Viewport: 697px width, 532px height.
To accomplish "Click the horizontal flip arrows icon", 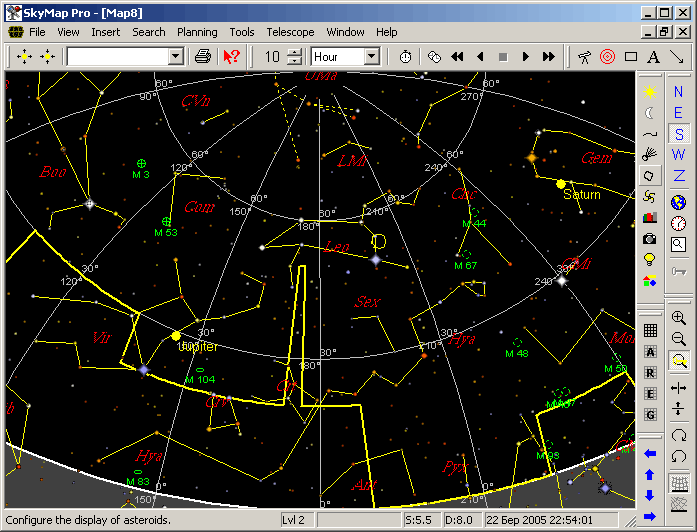I will pos(678,388).
